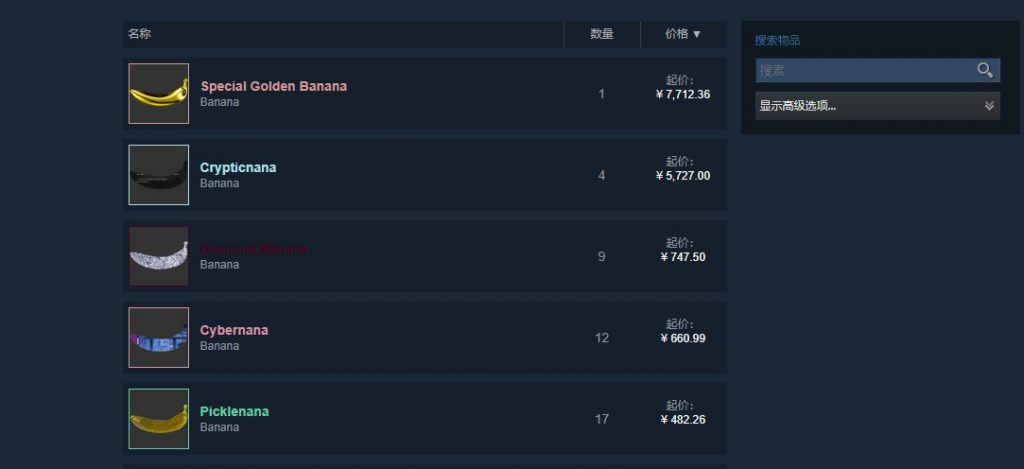Sort by the name column (名称)
The height and width of the screenshot is (469, 1024).
point(140,34)
